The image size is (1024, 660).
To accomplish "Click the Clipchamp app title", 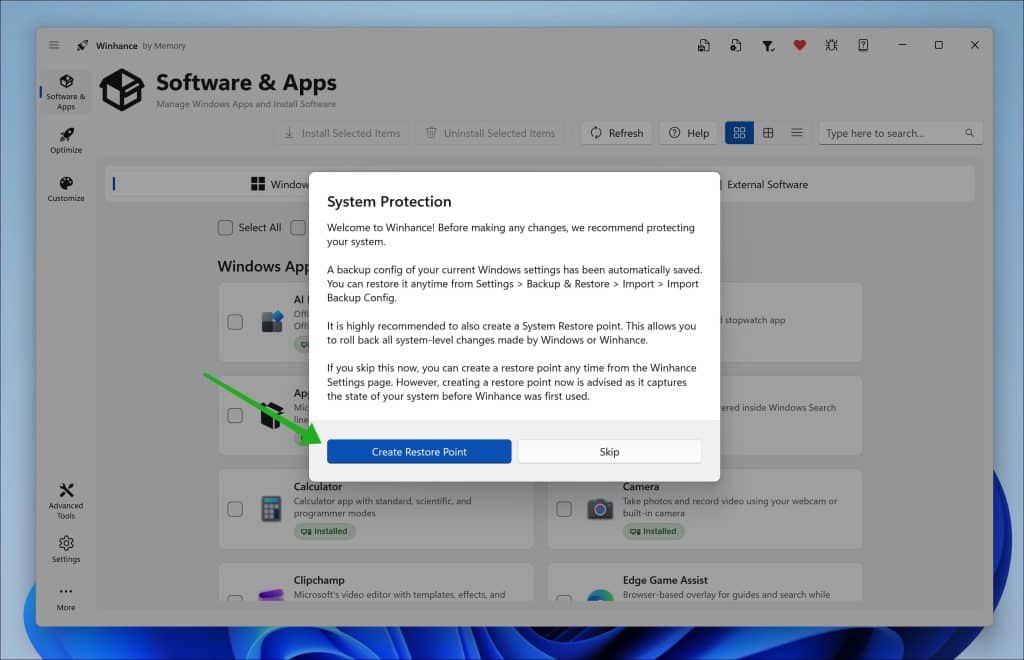I will [319, 580].
